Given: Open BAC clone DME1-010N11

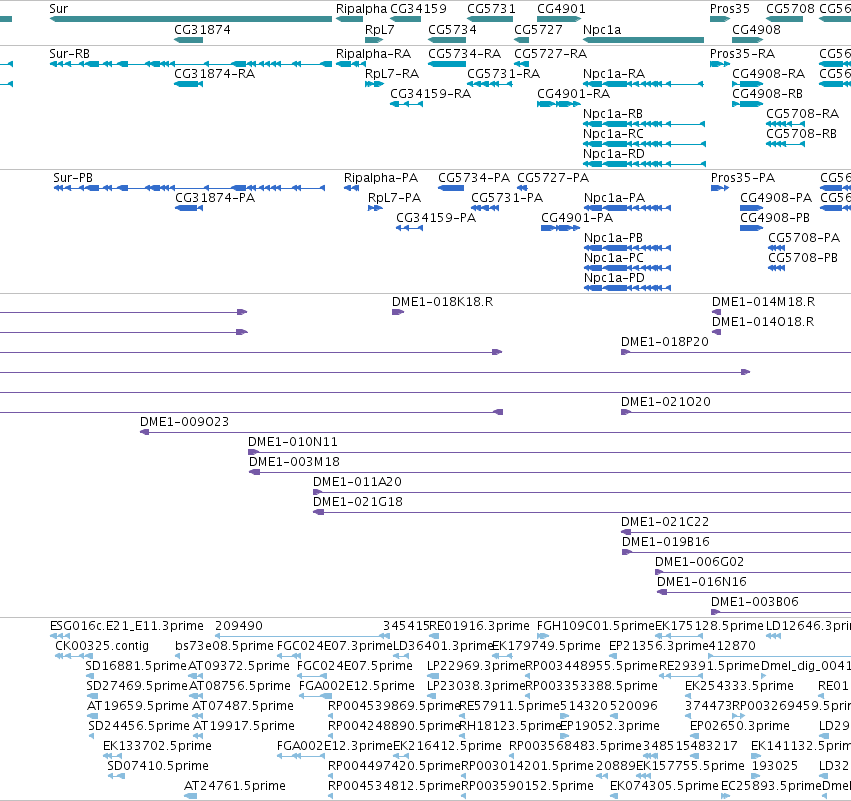Looking at the screenshot, I should pos(549,452).
